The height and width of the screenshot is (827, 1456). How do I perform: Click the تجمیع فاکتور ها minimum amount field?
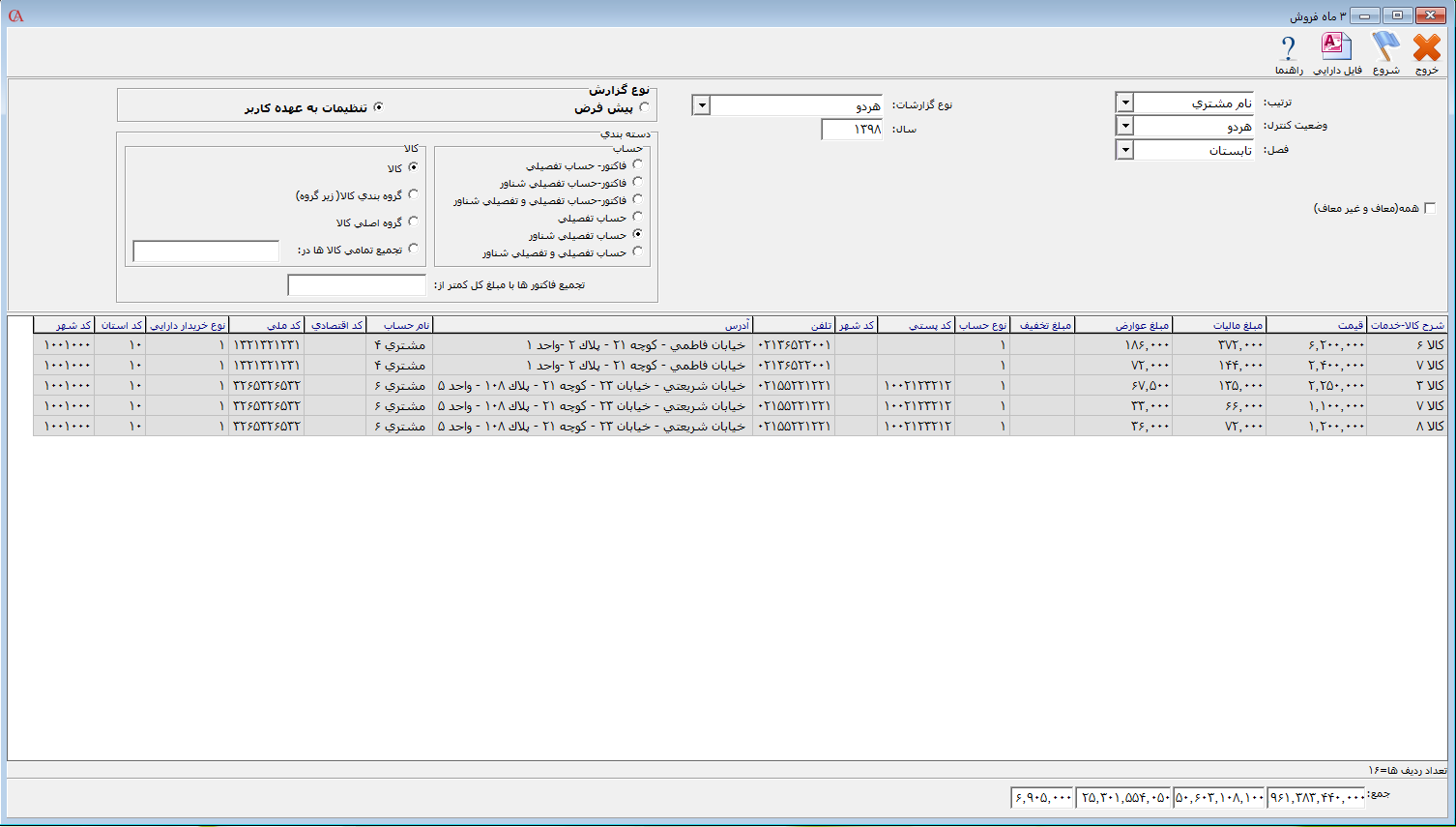(357, 285)
